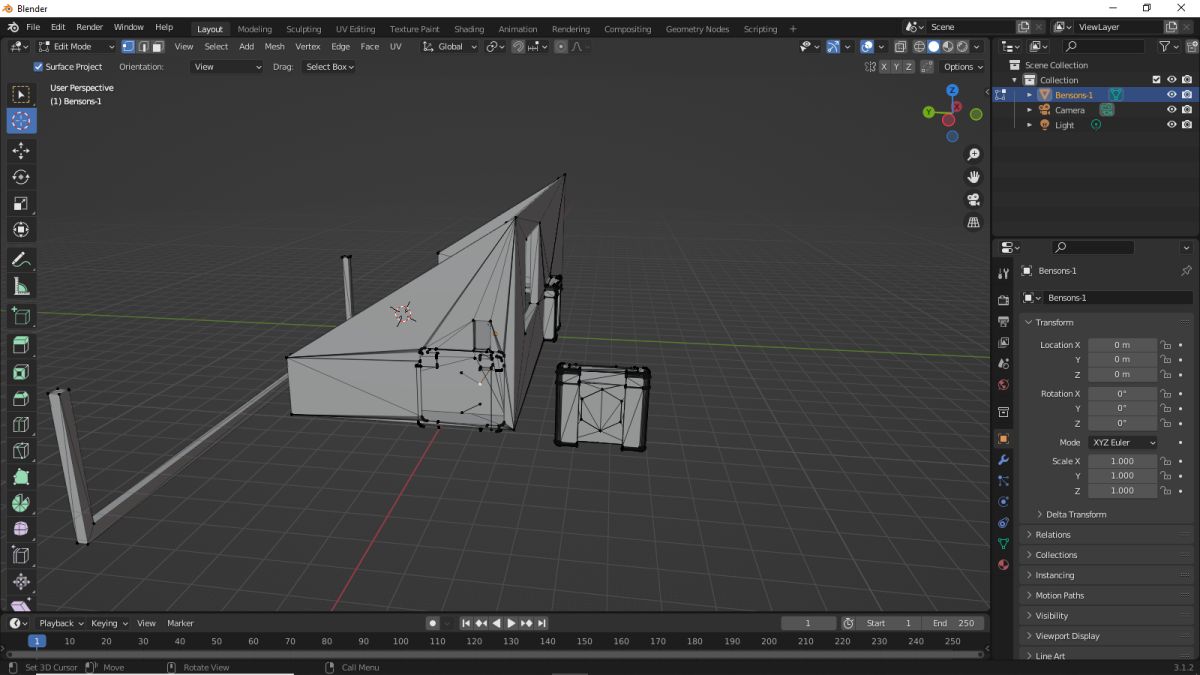Toggle camera view icon in viewport
Image resolution: width=1200 pixels, height=675 pixels.
coord(973,200)
